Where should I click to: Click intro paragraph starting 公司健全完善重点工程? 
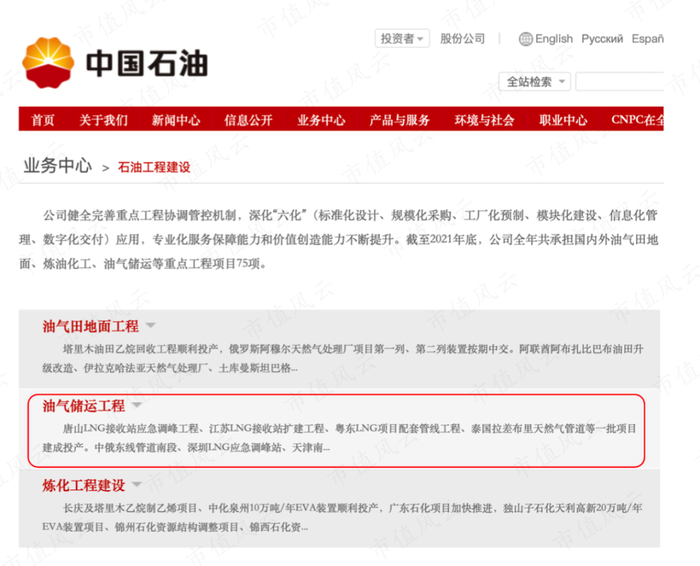tap(339, 239)
